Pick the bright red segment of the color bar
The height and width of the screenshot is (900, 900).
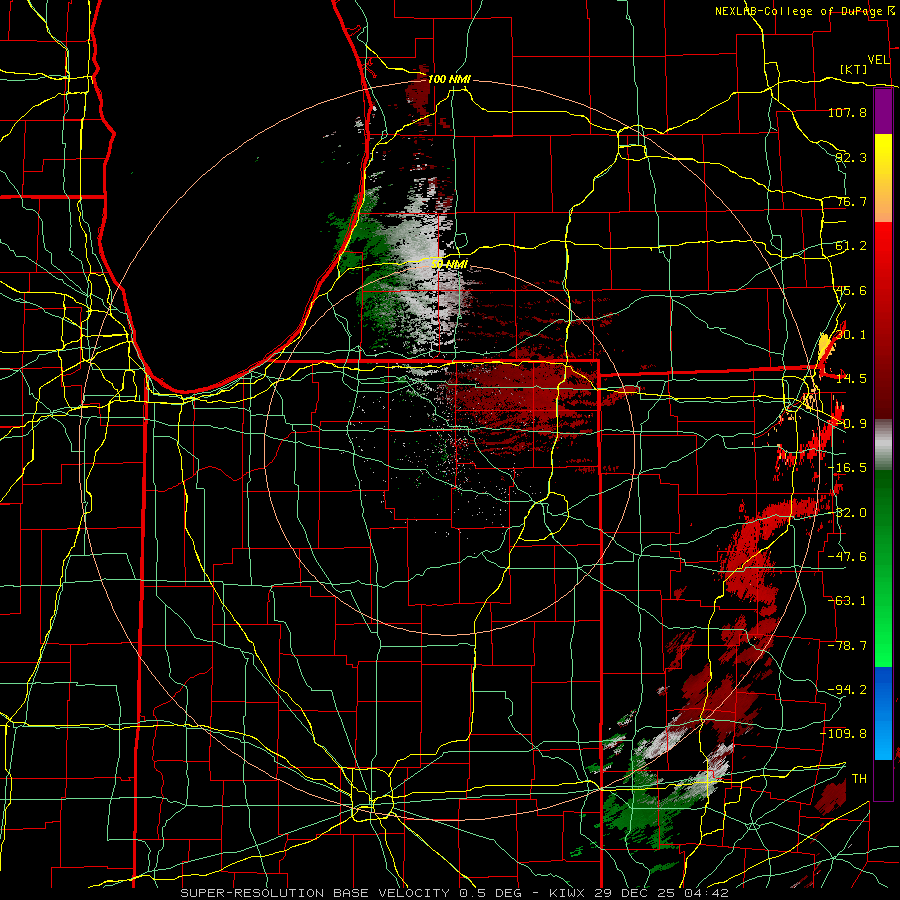(883, 253)
